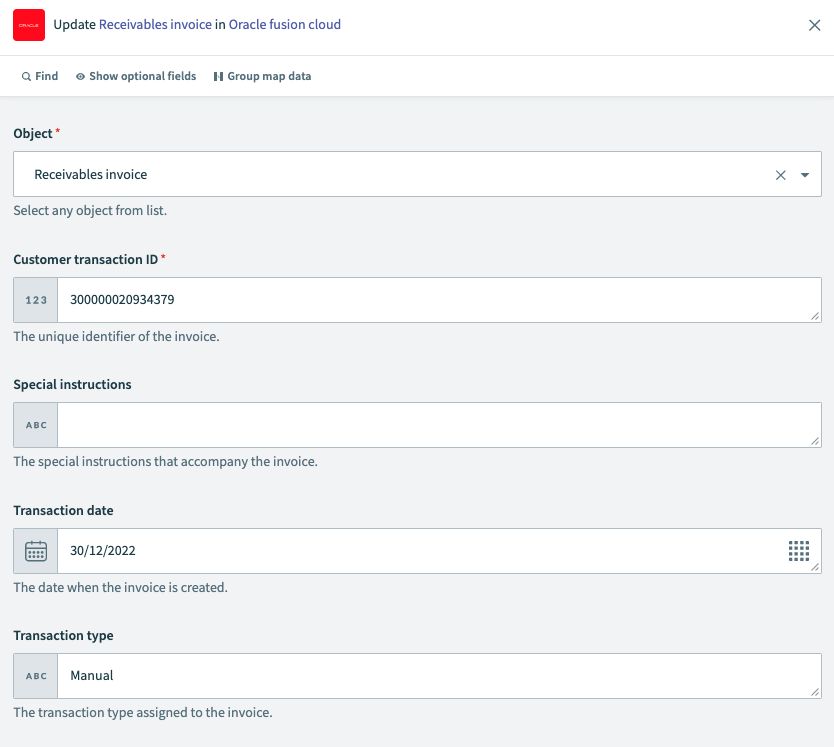Image resolution: width=834 pixels, height=747 pixels.
Task: Click the calendar icon for Transaction date
Action: [x=36, y=551]
